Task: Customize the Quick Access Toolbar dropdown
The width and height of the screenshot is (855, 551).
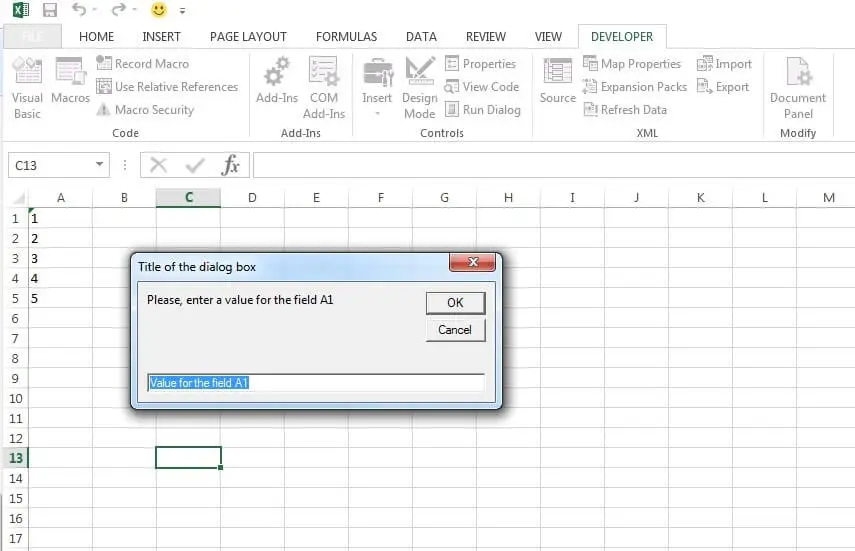Action: (183, 10)
